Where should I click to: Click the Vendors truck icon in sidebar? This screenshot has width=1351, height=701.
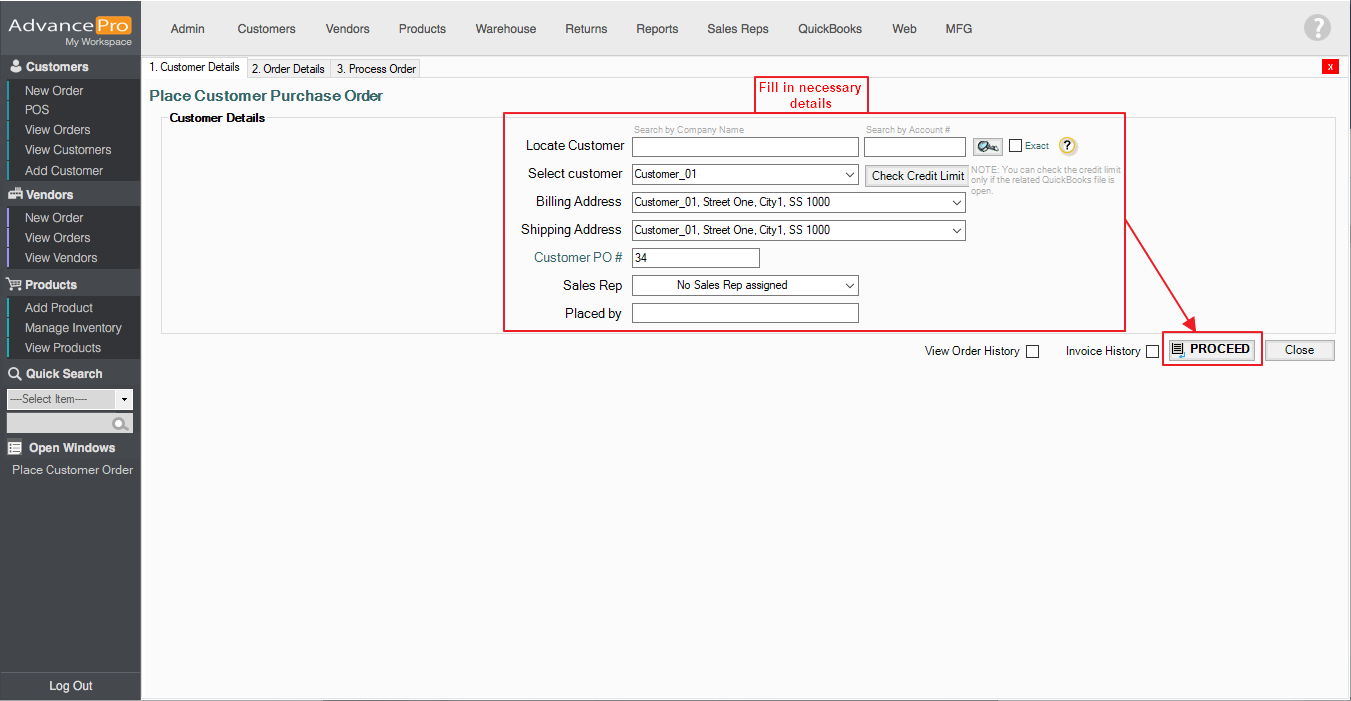pos(15,195)
